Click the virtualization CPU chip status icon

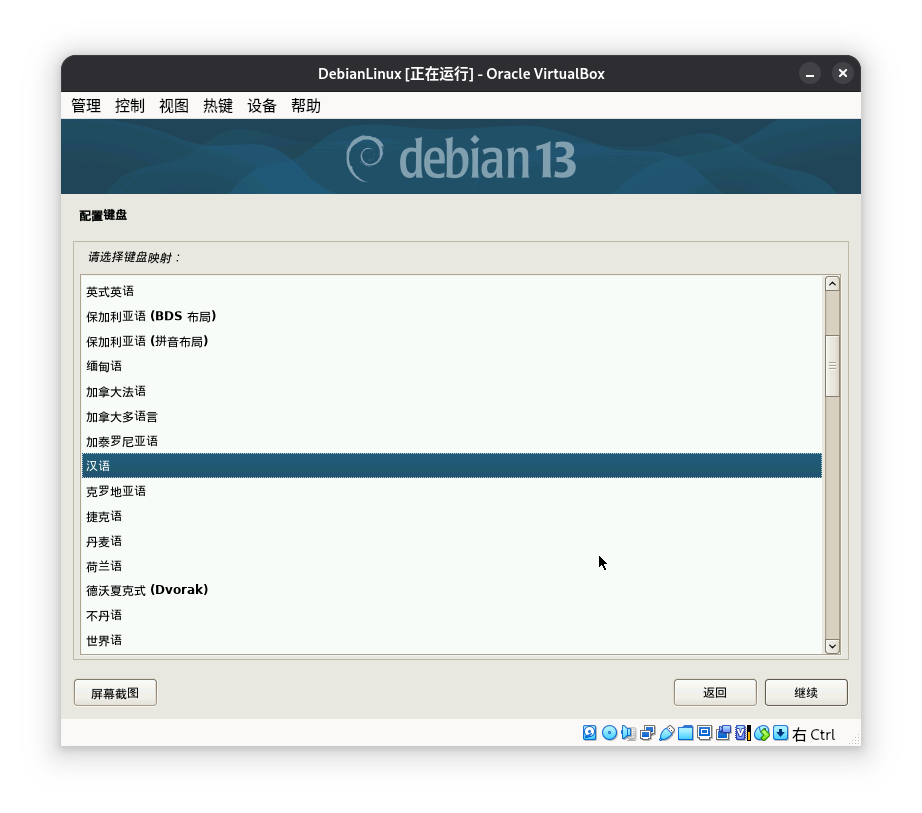743,732
